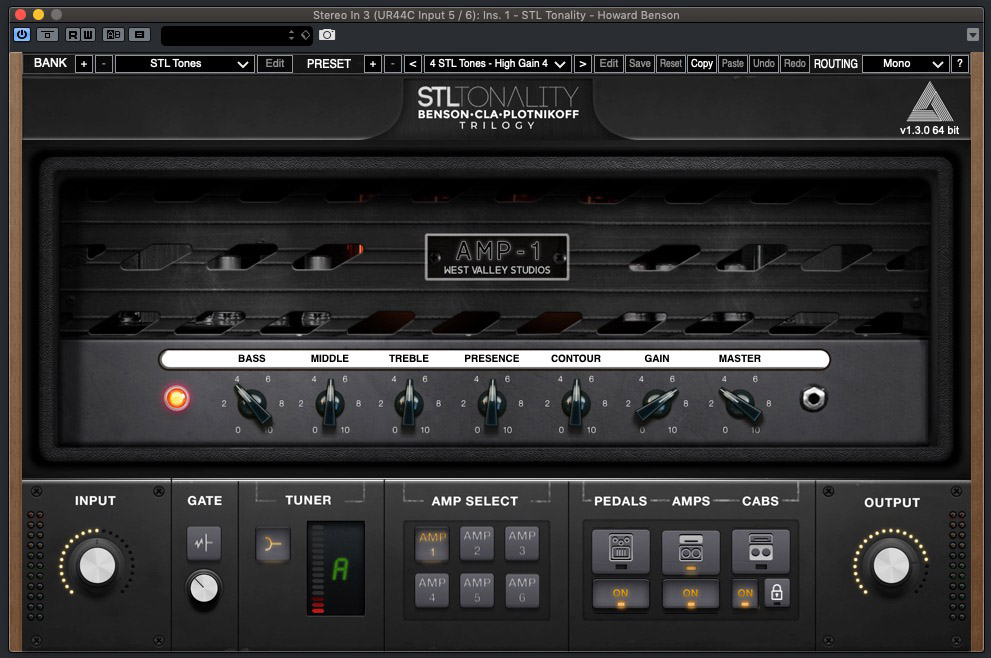
Task: Open help with the question mark button
Action: pos(959,64)
